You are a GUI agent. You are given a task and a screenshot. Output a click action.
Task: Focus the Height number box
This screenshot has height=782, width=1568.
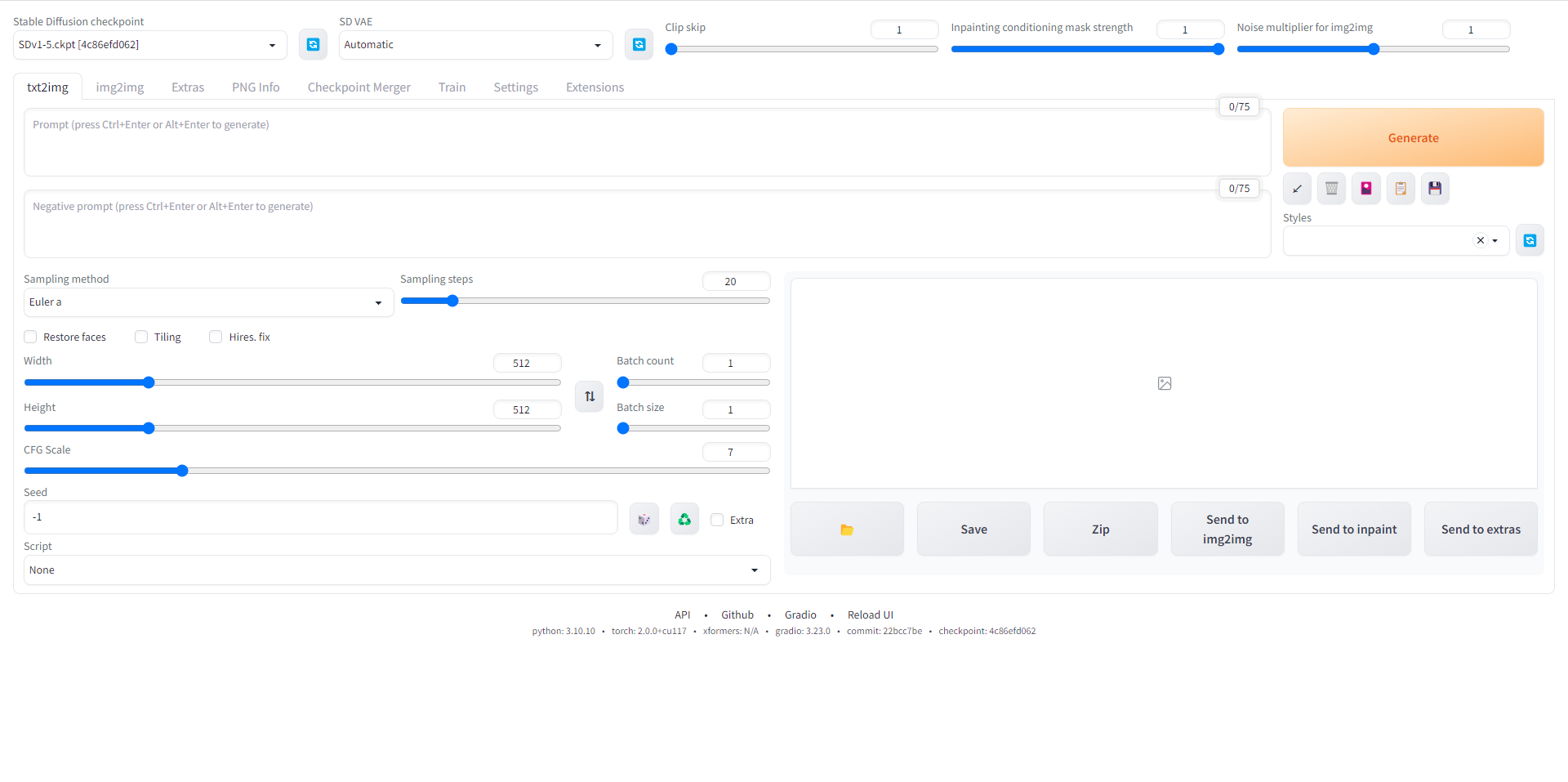527,409
